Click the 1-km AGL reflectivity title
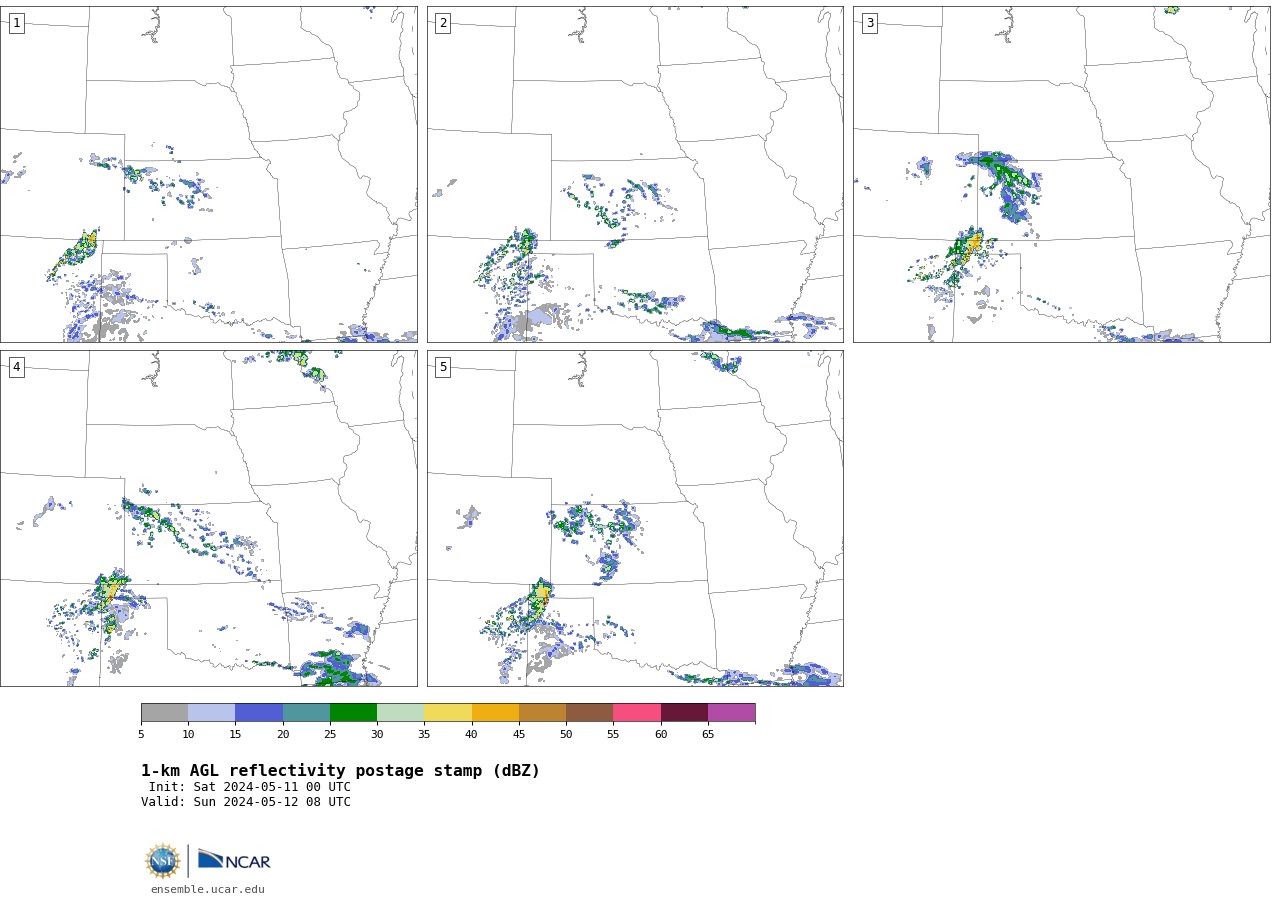The width and height of the screenshot is (1280, 901). tap(340, 771)
